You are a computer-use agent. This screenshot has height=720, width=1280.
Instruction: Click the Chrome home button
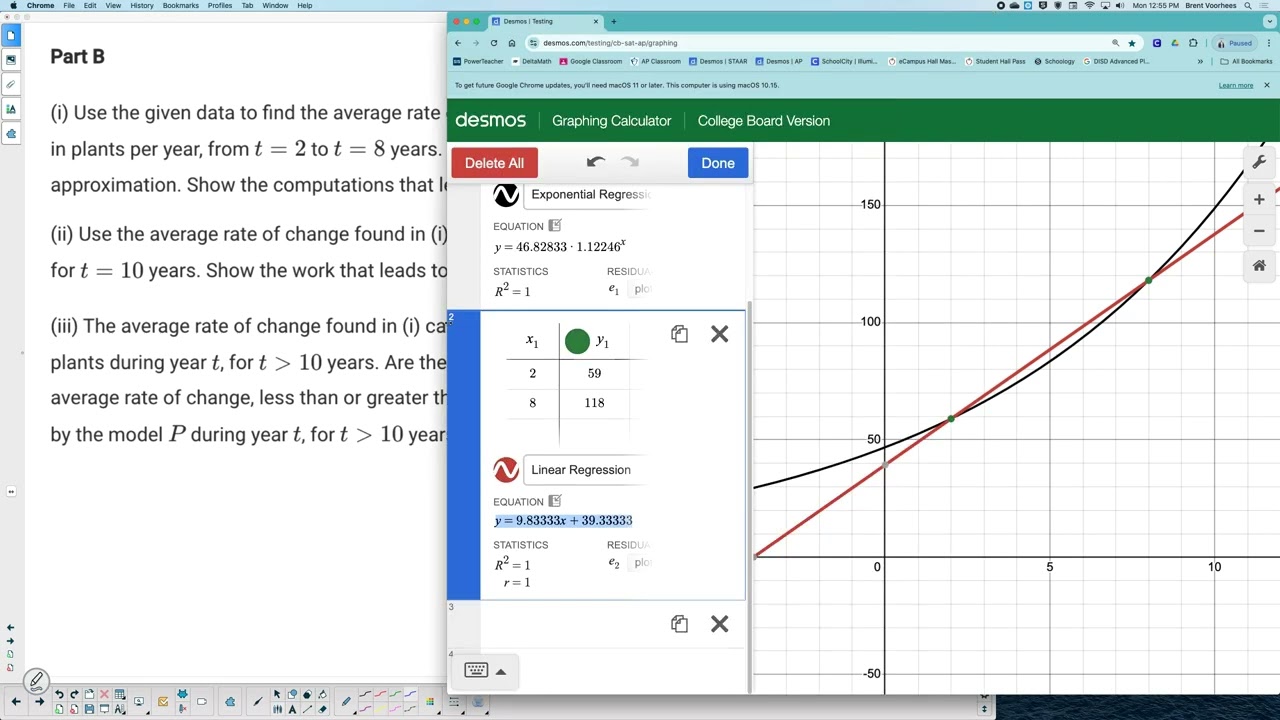coord(512,43)
